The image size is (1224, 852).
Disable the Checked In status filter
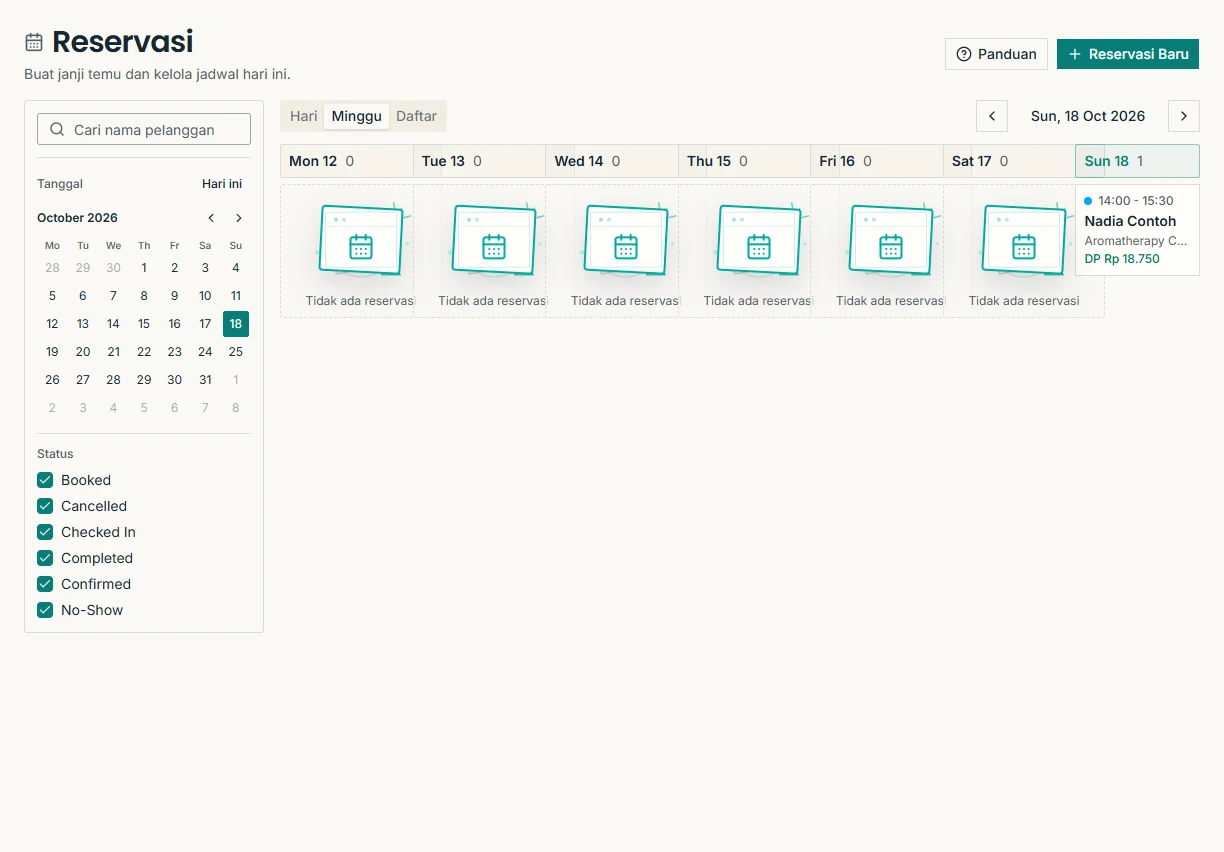click(45, 532)
